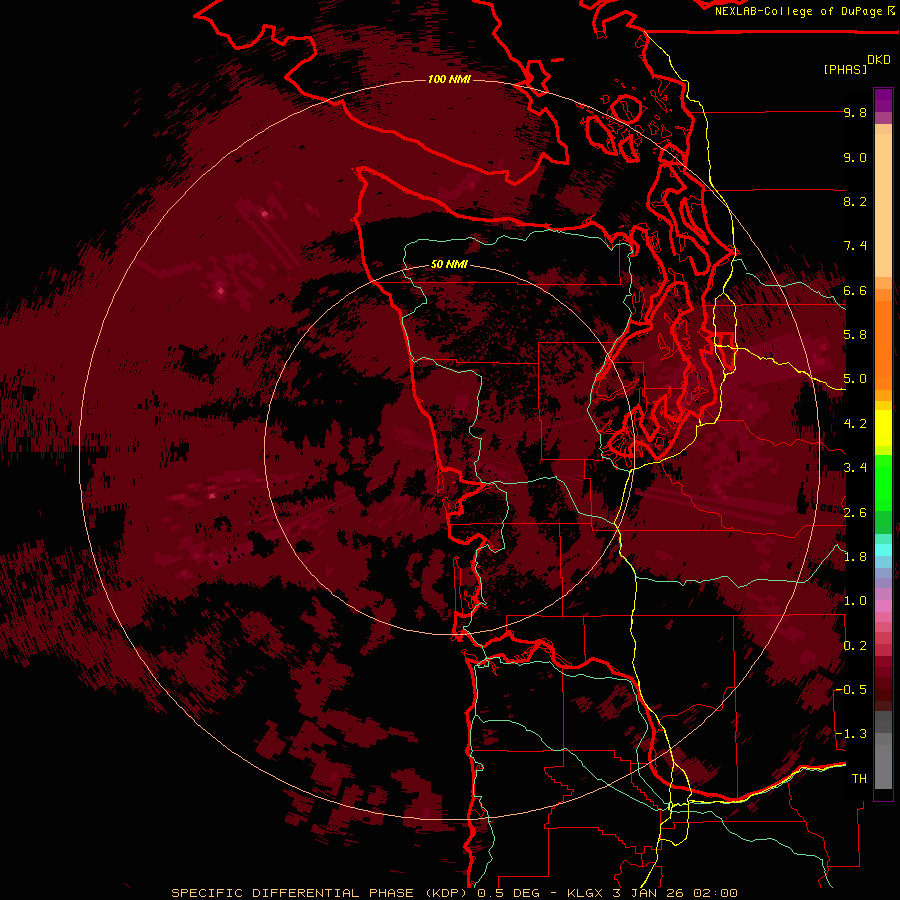Click the 0.2 scale value
Image resolution: width=900 pixels, height=900 pixels.
pos(855,646)
